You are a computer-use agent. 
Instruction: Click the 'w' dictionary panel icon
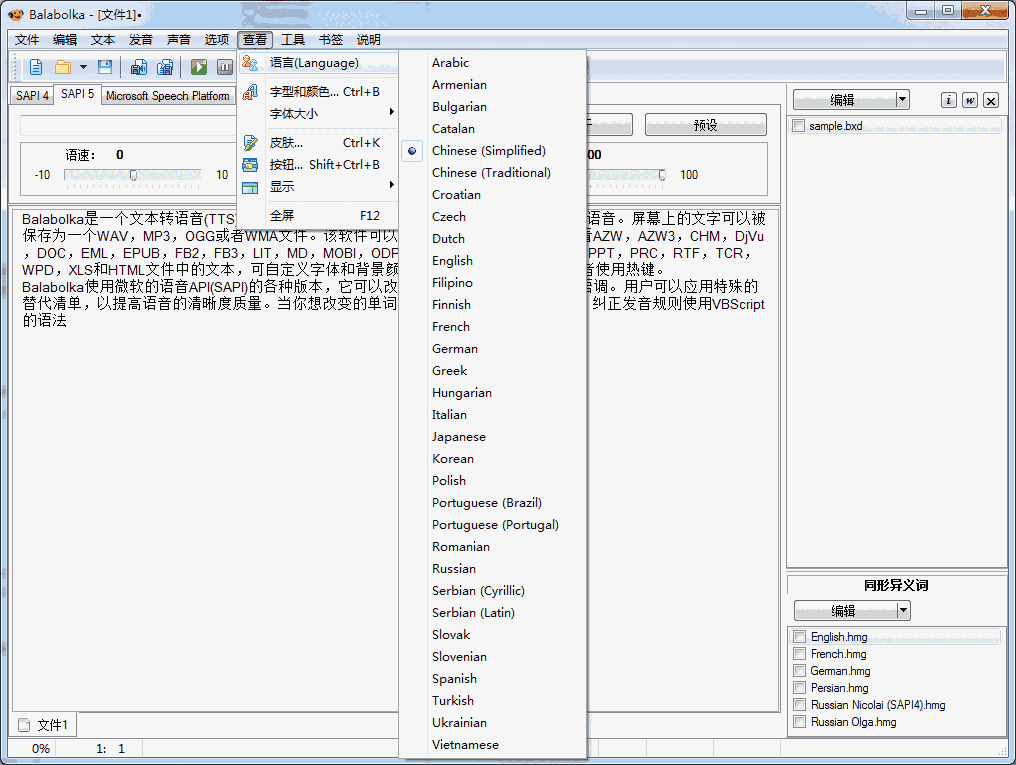(970, 100)
